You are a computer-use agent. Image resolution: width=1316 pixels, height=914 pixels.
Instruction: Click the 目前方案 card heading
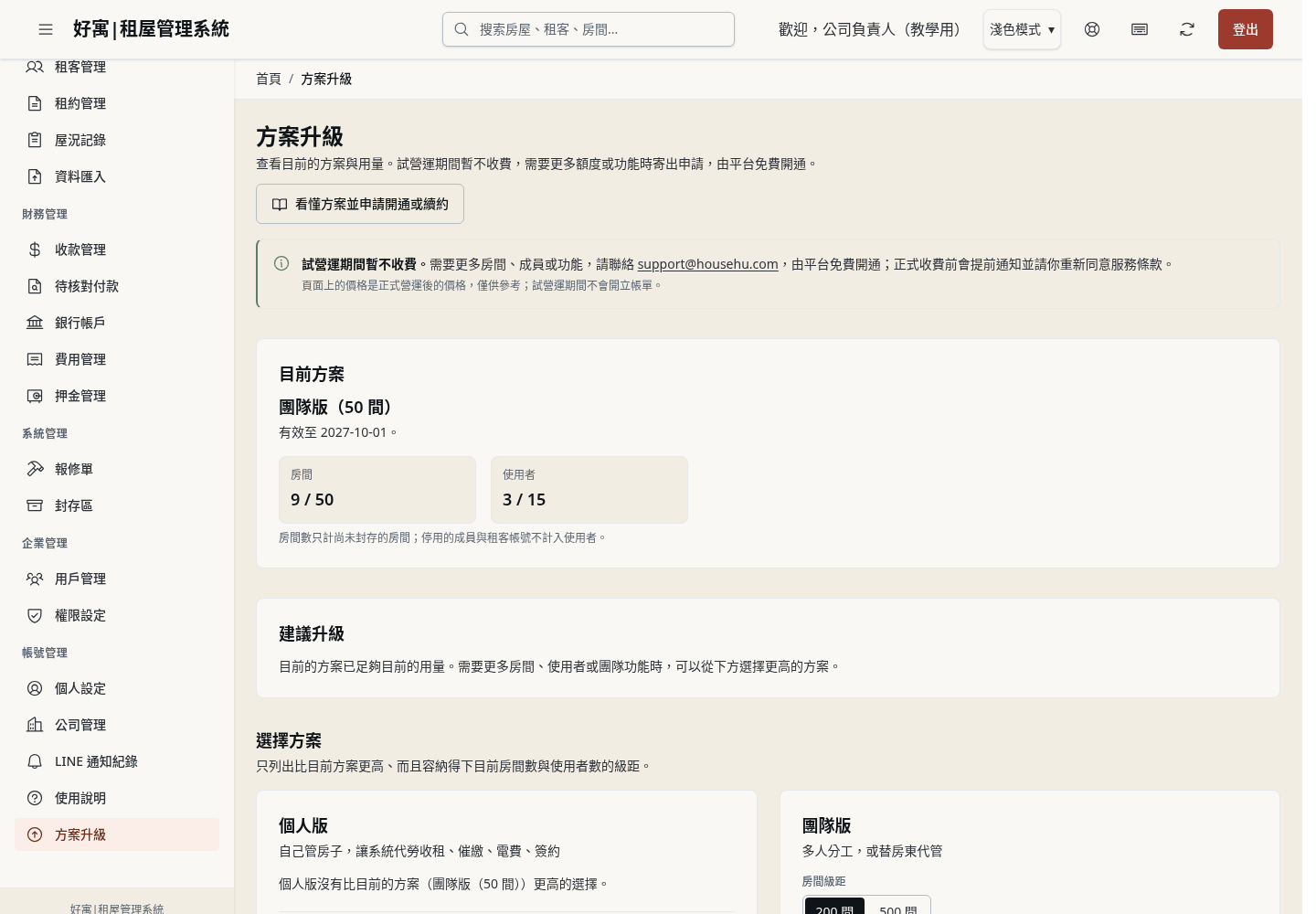point(312,374)
